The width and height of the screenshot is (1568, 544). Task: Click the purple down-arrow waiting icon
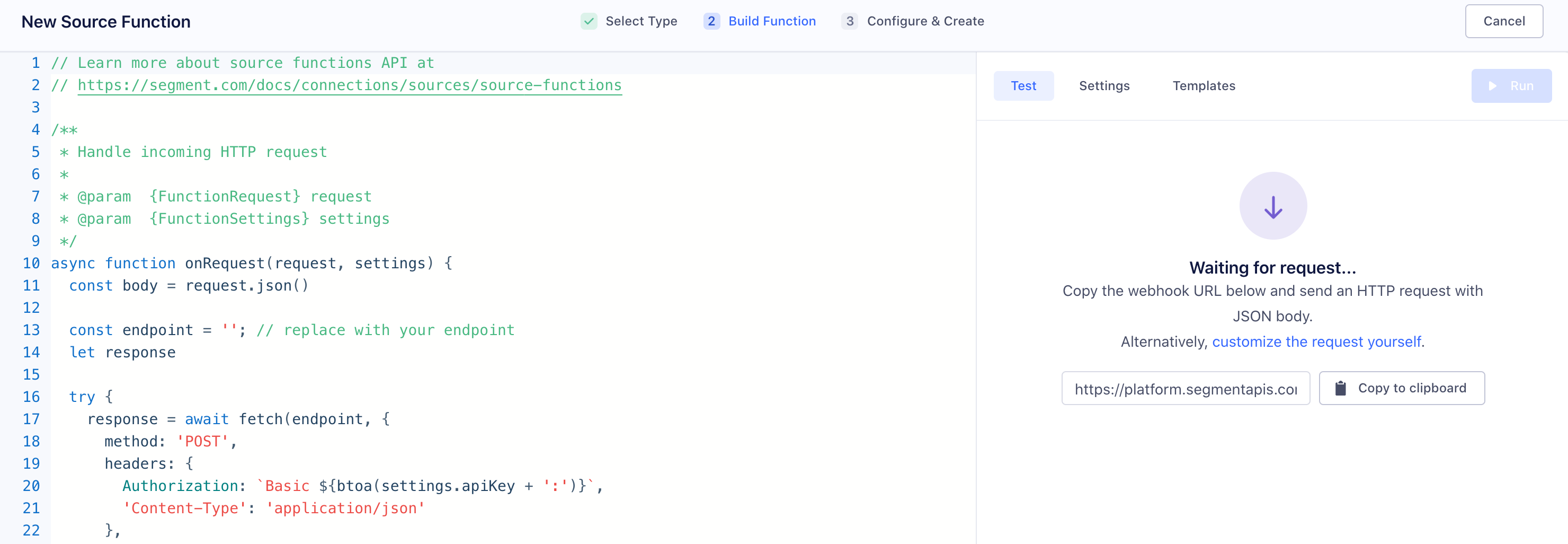pyautogui.click(x=1272, y=205)
